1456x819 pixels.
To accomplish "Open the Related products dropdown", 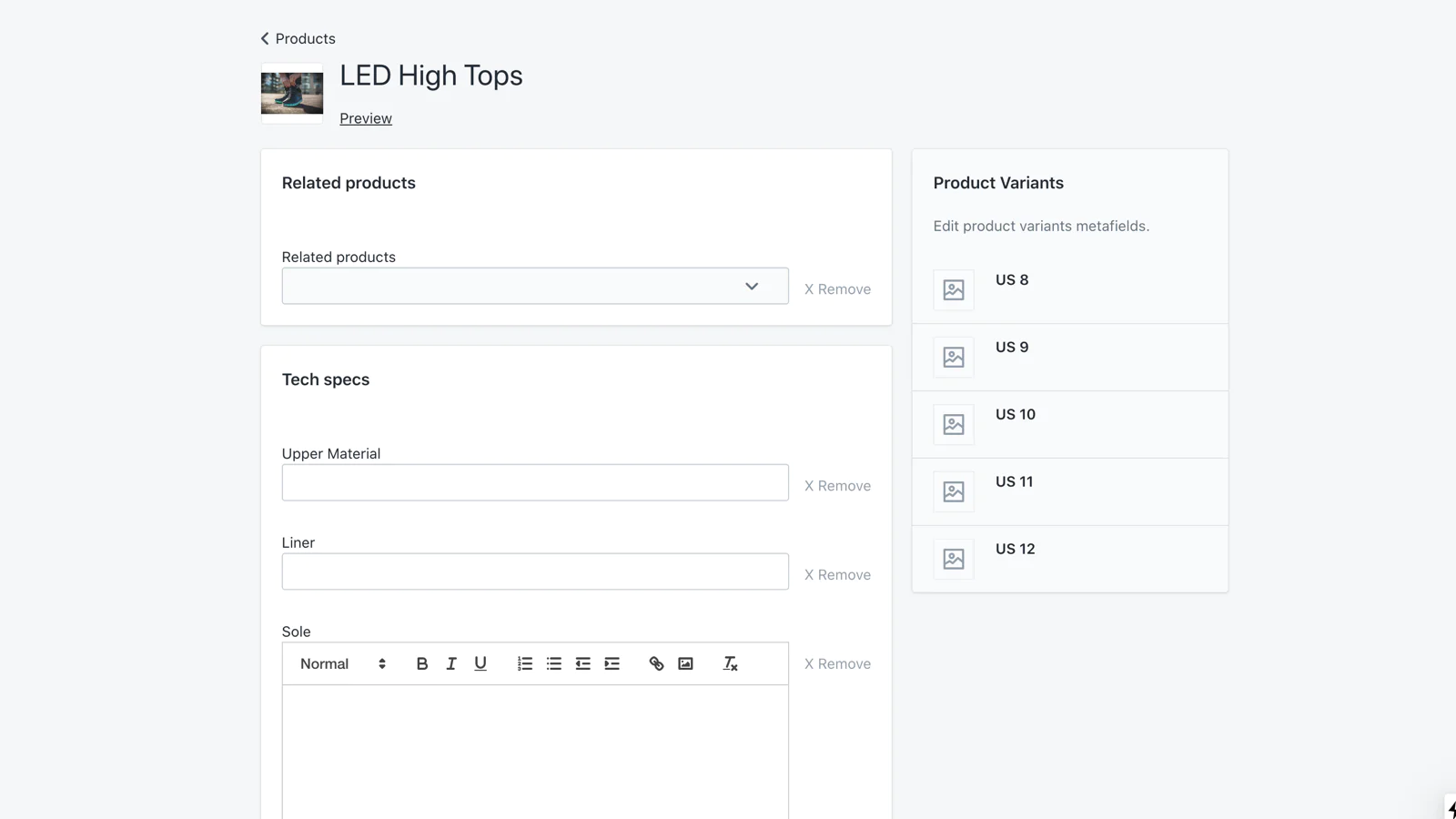I will pyautogui.click(x=535, y=287).
